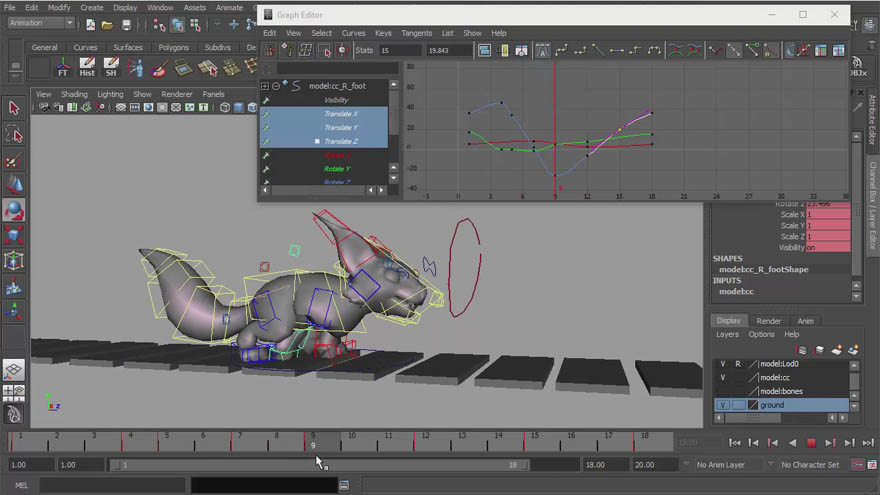Click the Linear tangents icon
Screen dimensions: 880x495
pos(598,51)
